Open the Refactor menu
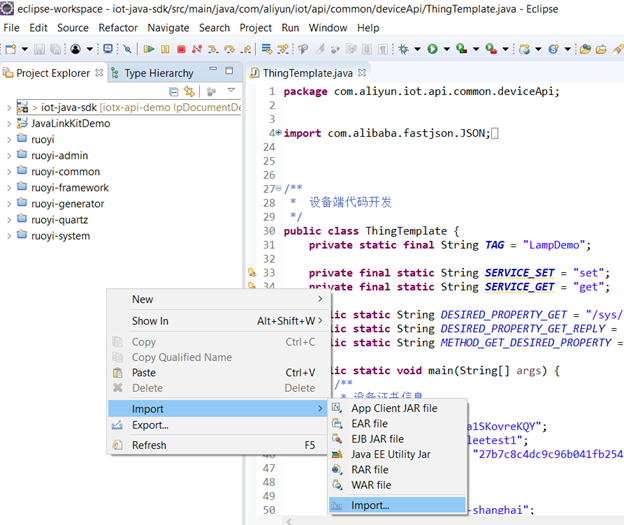624x525 pixels. pyautogui.click(x=118, y=28)
